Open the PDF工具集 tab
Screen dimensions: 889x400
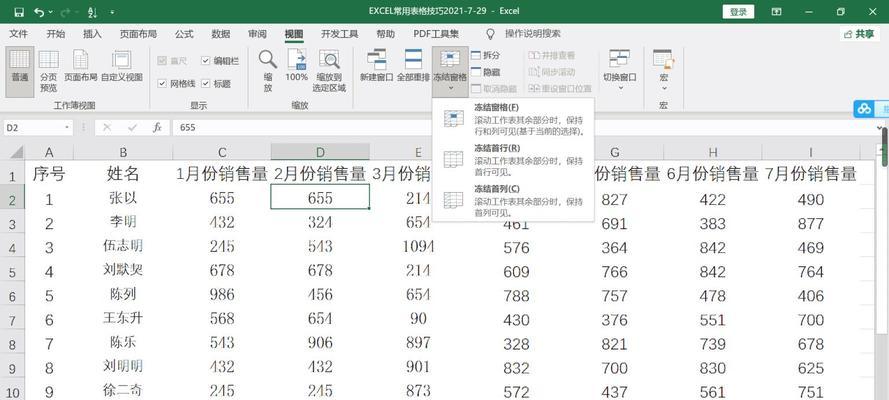tap(436, 34)
